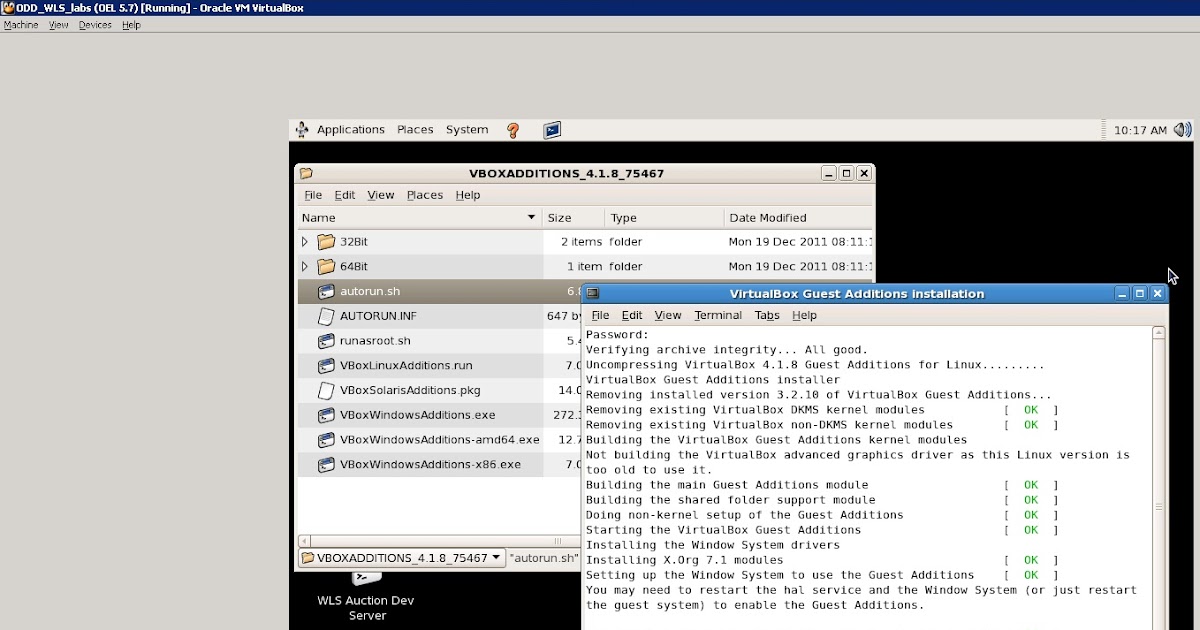
Task: Open Terminal menu in terminal window
Action: [x=718, y=315]
